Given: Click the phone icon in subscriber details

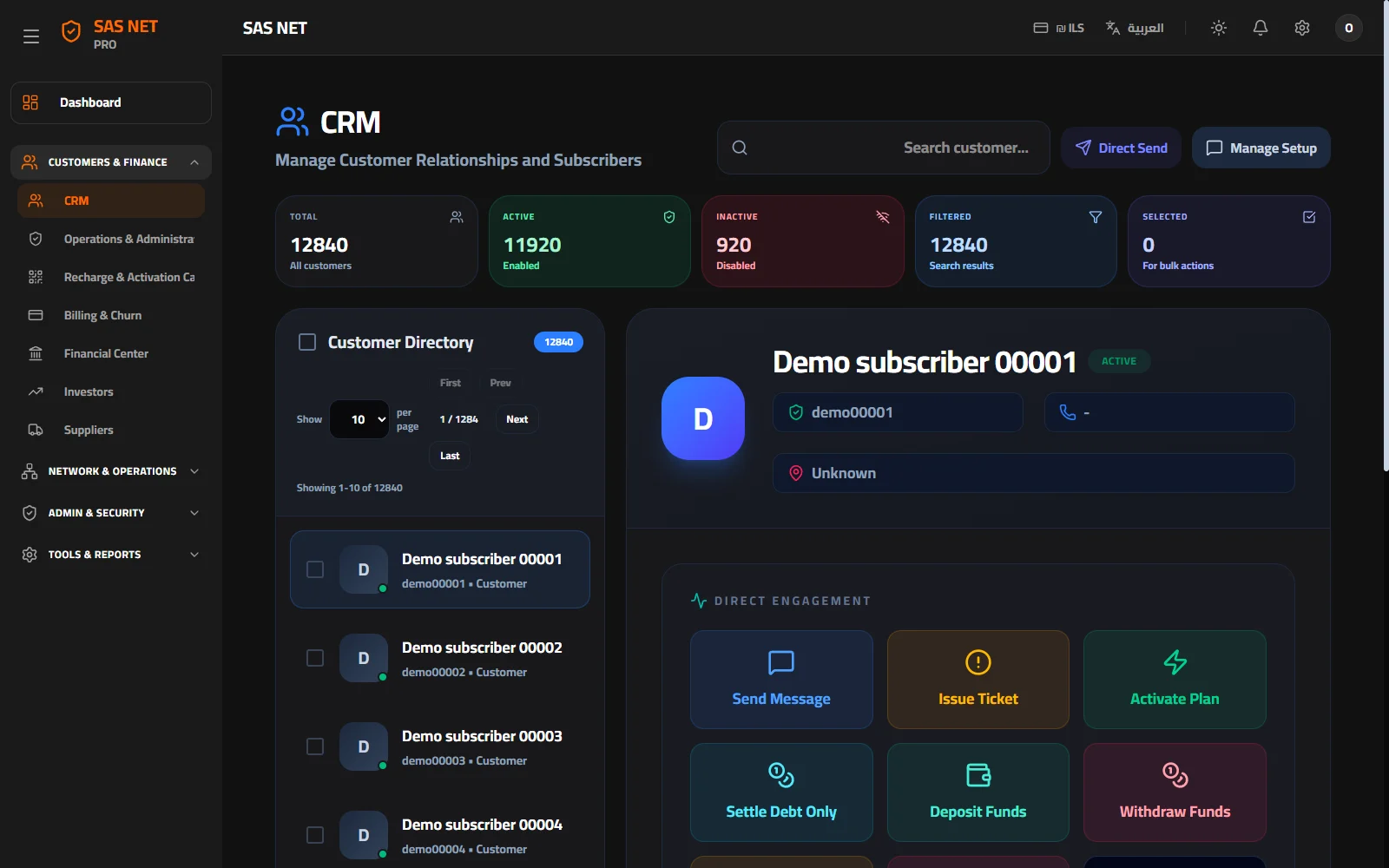Looking at the screenshot, I should pyautogui.click(x=1068, y=412).
